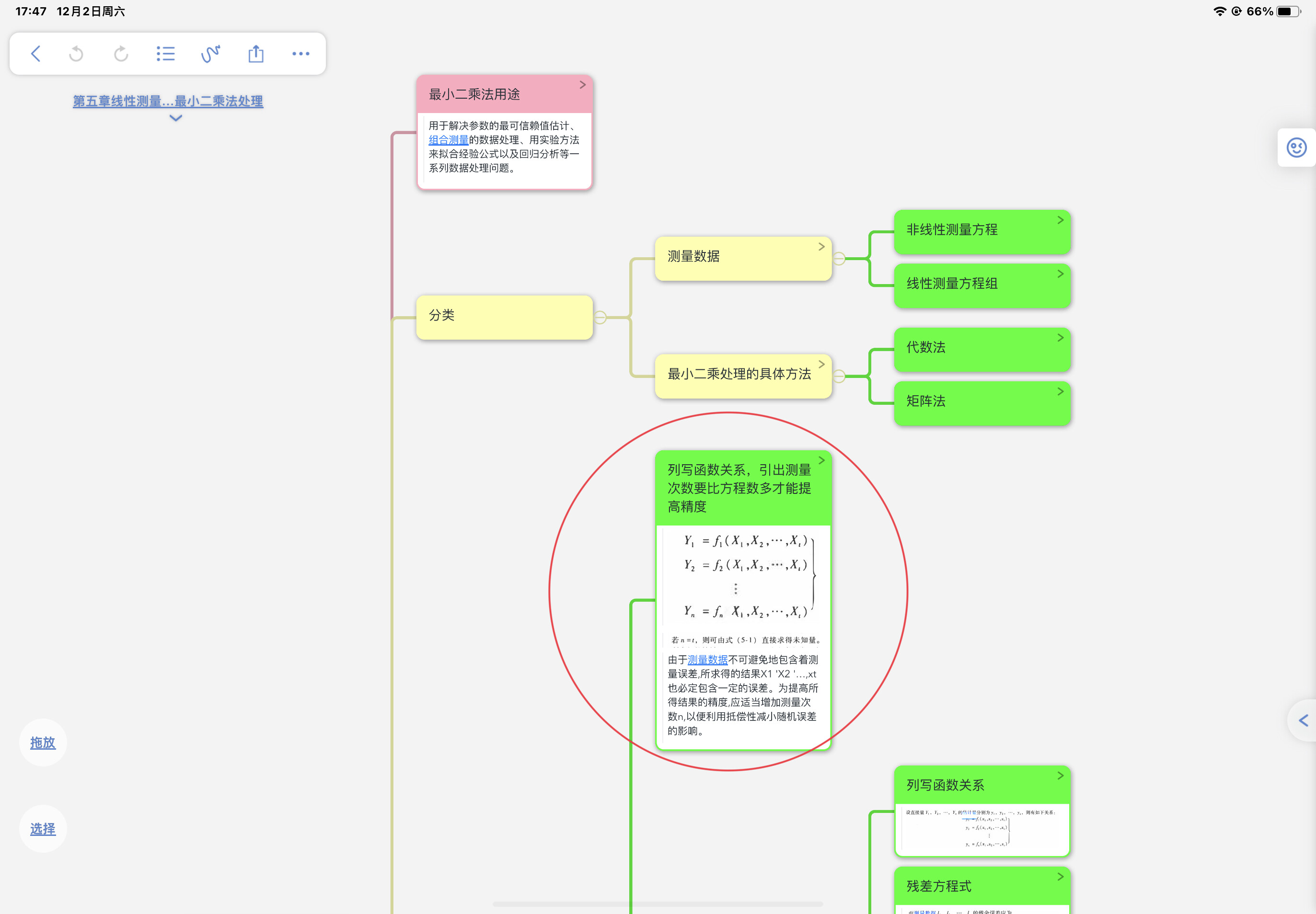Open detail chevron on 非线性测量方程 node

coord(1061,220)
